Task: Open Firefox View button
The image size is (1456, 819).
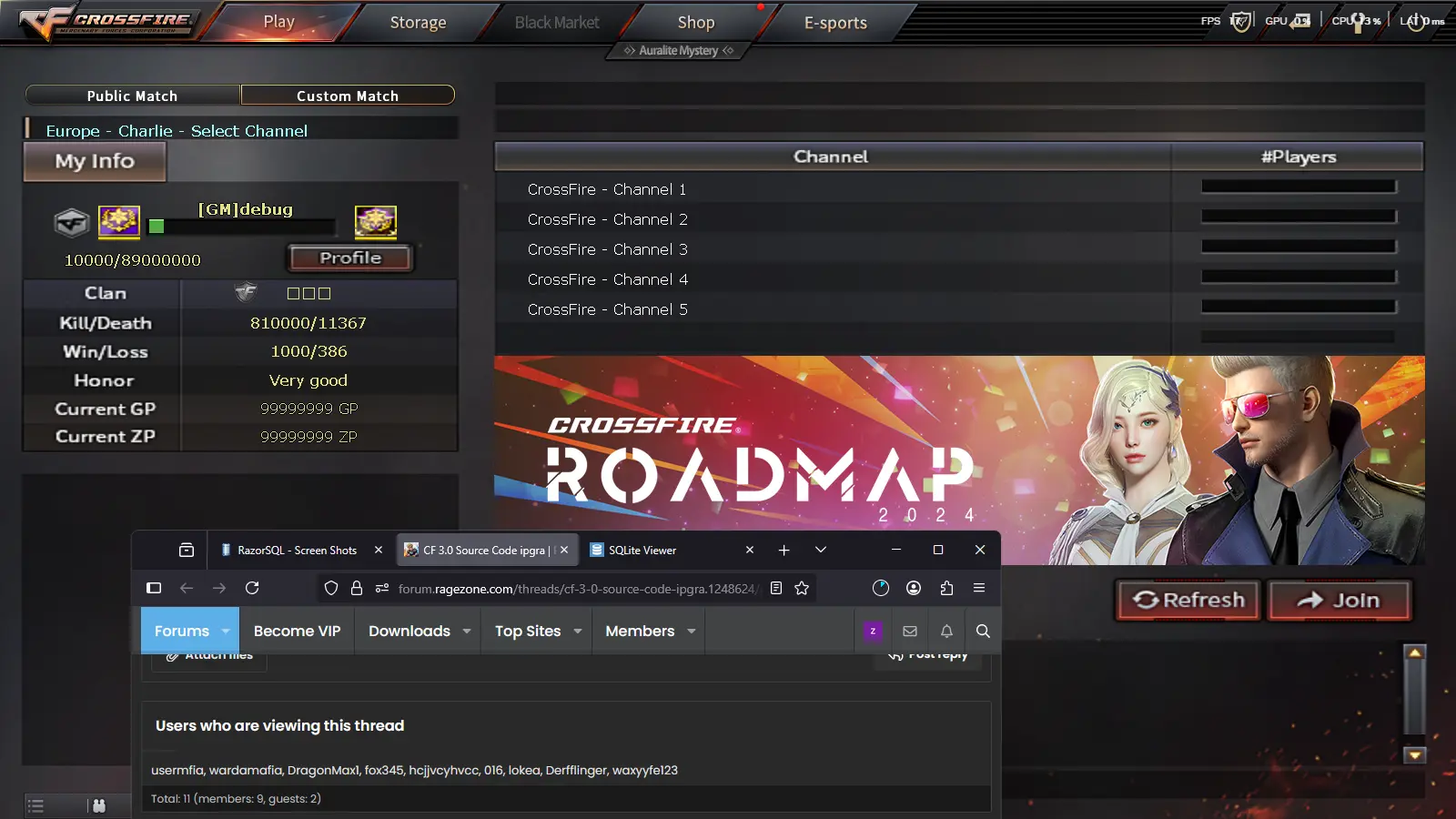Action: [x=187, y=550]
